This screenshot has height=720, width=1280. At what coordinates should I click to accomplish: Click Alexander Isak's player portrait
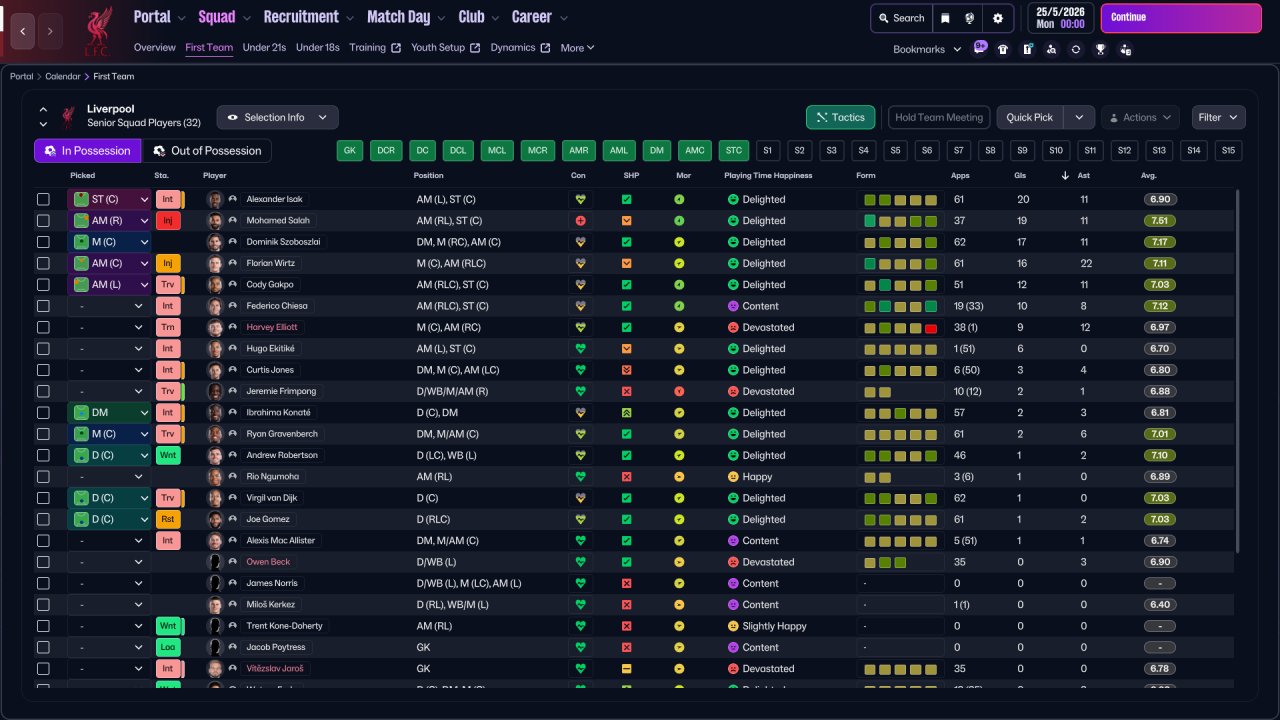(214, 199)
